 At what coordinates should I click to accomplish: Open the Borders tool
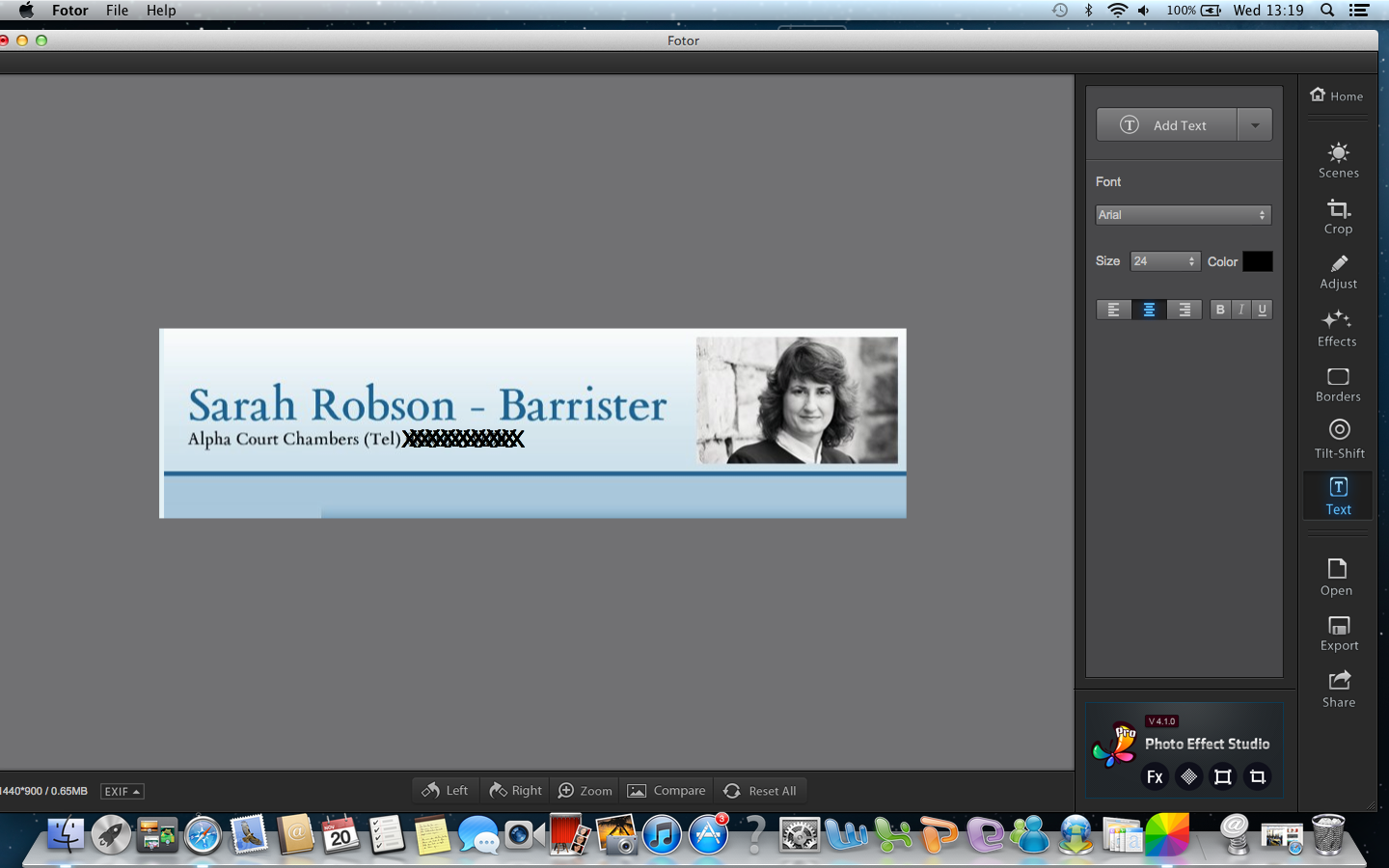[x=1338, y=385]
